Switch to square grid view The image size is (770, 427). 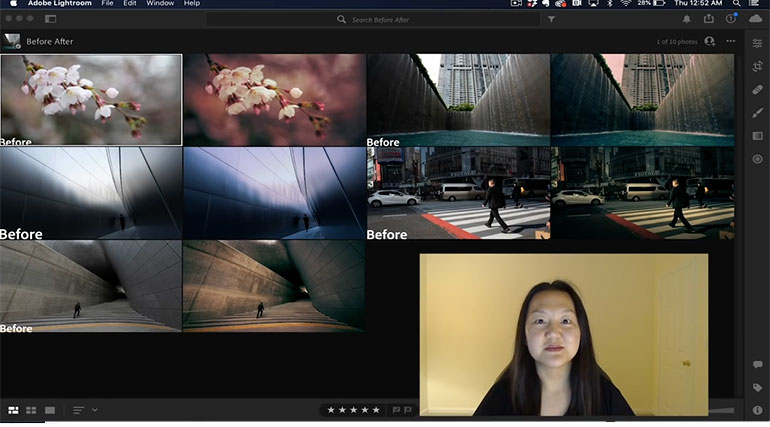31,410
